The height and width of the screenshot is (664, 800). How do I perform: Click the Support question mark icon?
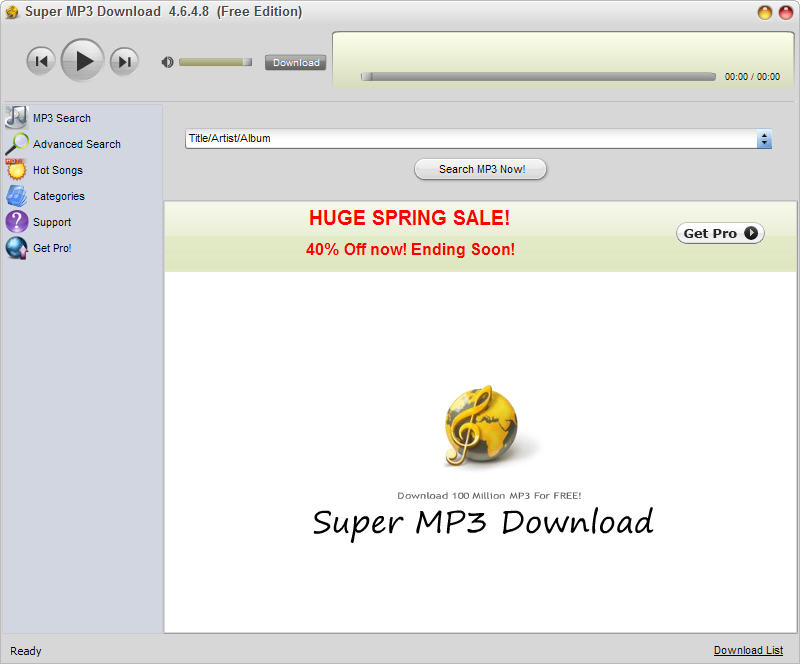[x=16, y=222]
